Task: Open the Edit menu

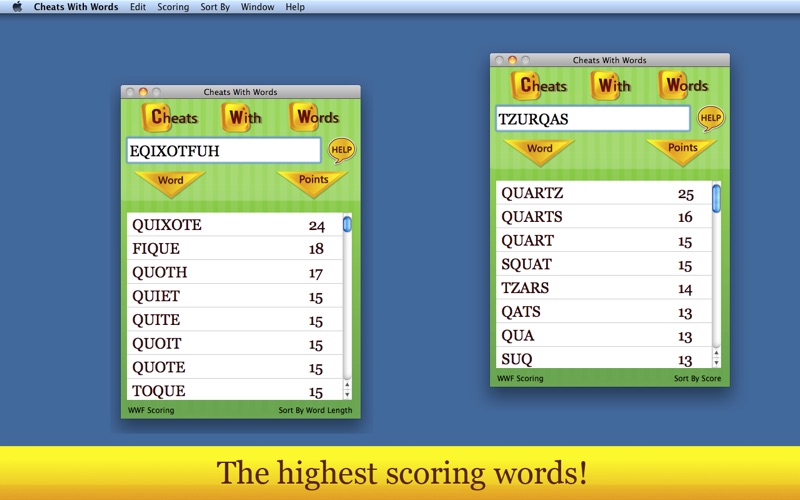Action: coord(138,7)
